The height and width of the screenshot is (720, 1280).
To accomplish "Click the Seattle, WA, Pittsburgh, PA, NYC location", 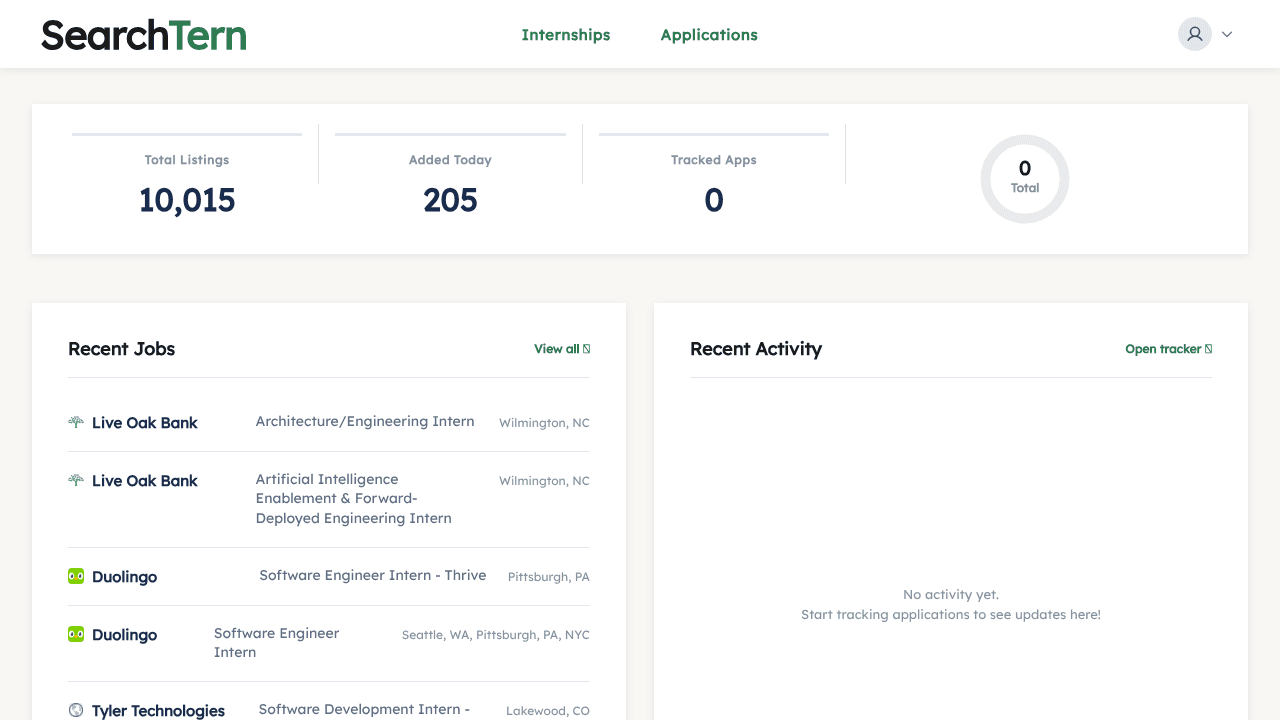I will click(496, 635).
